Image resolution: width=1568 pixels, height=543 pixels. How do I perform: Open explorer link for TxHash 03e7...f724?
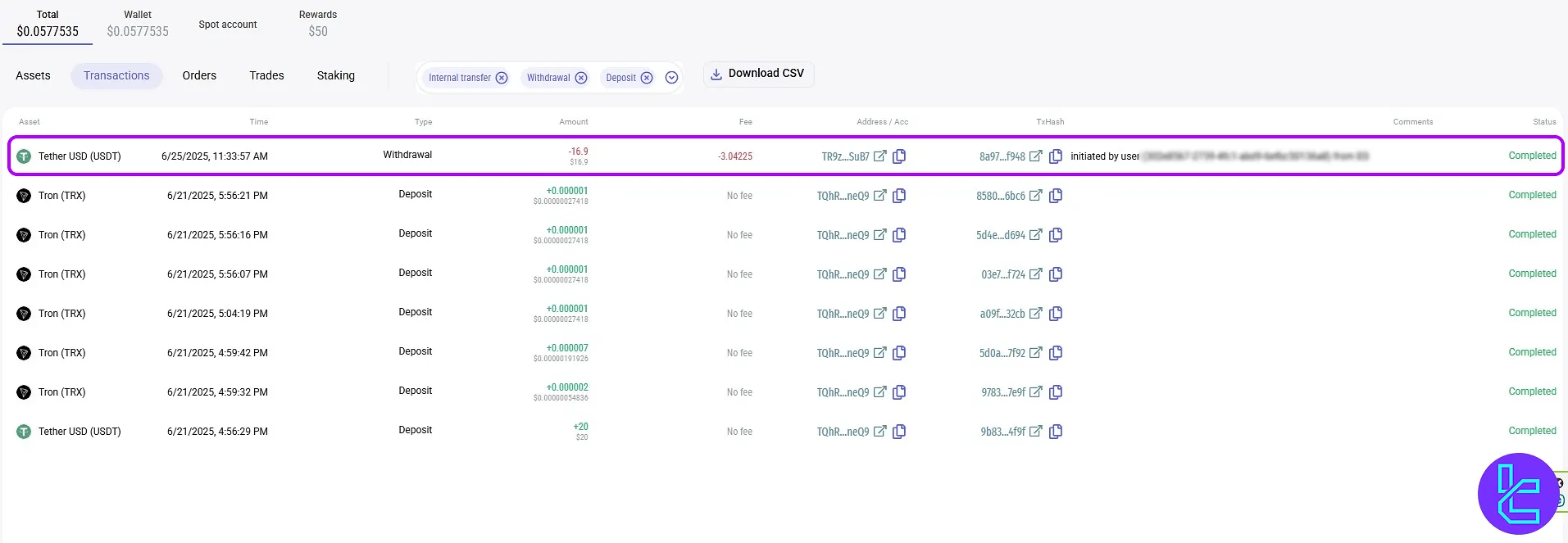tap(1035, 274)
